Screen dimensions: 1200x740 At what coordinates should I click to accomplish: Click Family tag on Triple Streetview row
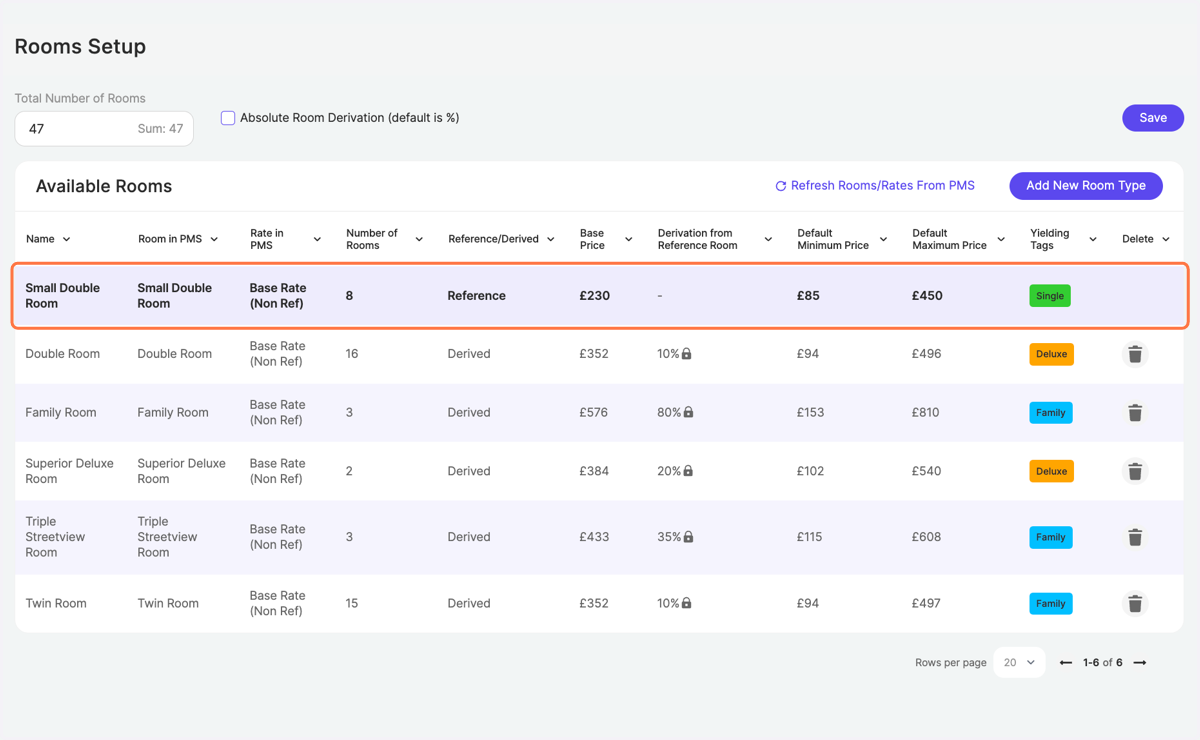pos(1051,537)
